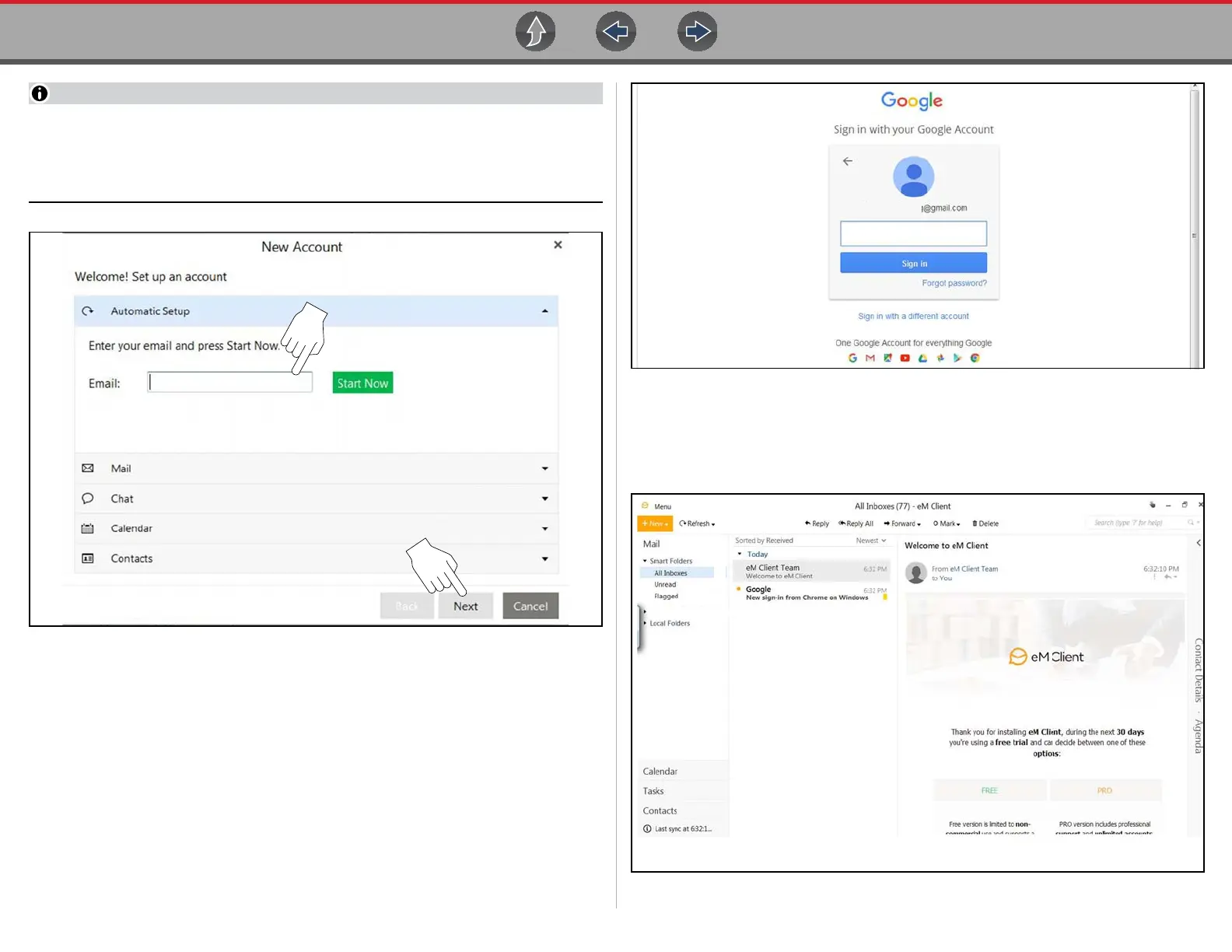Click the Calendar icon in setup list
Screen dimensions: 1232x952
pos(88,528)
